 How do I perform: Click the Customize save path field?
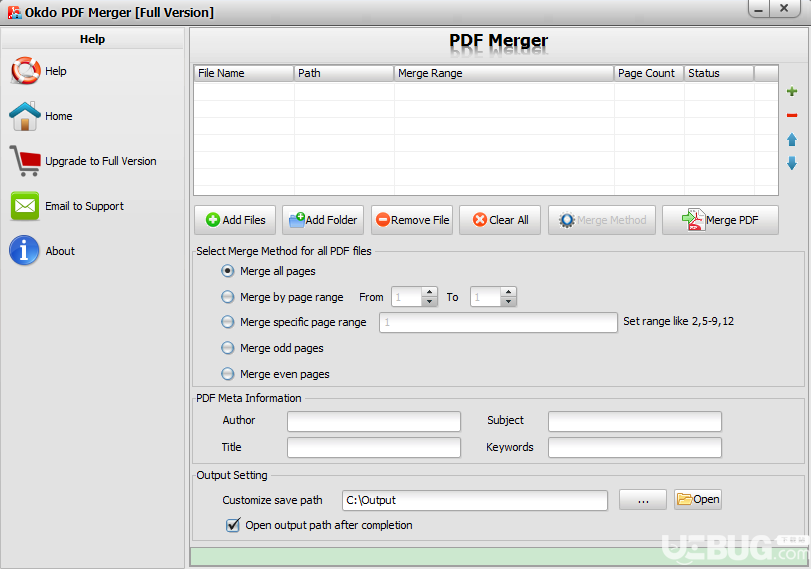(x=475, y=500)
